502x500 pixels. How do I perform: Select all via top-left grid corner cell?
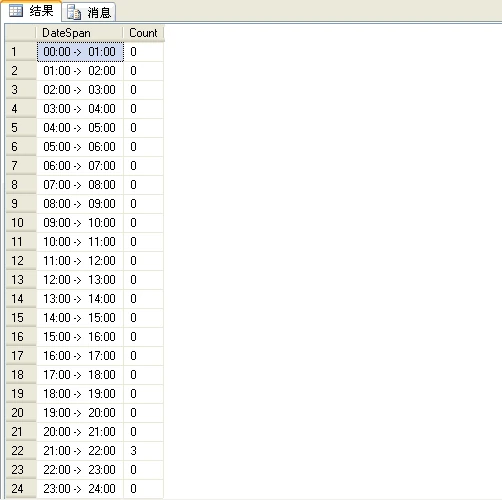tap(21, 33)
